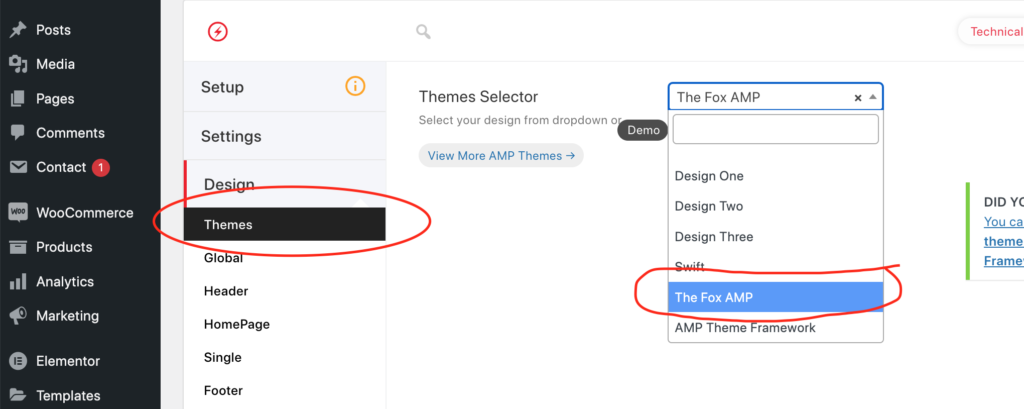This screenshot has width=1024, height=409.
Task: Click the Templates folder icon
Action: [x=18, y=395]
